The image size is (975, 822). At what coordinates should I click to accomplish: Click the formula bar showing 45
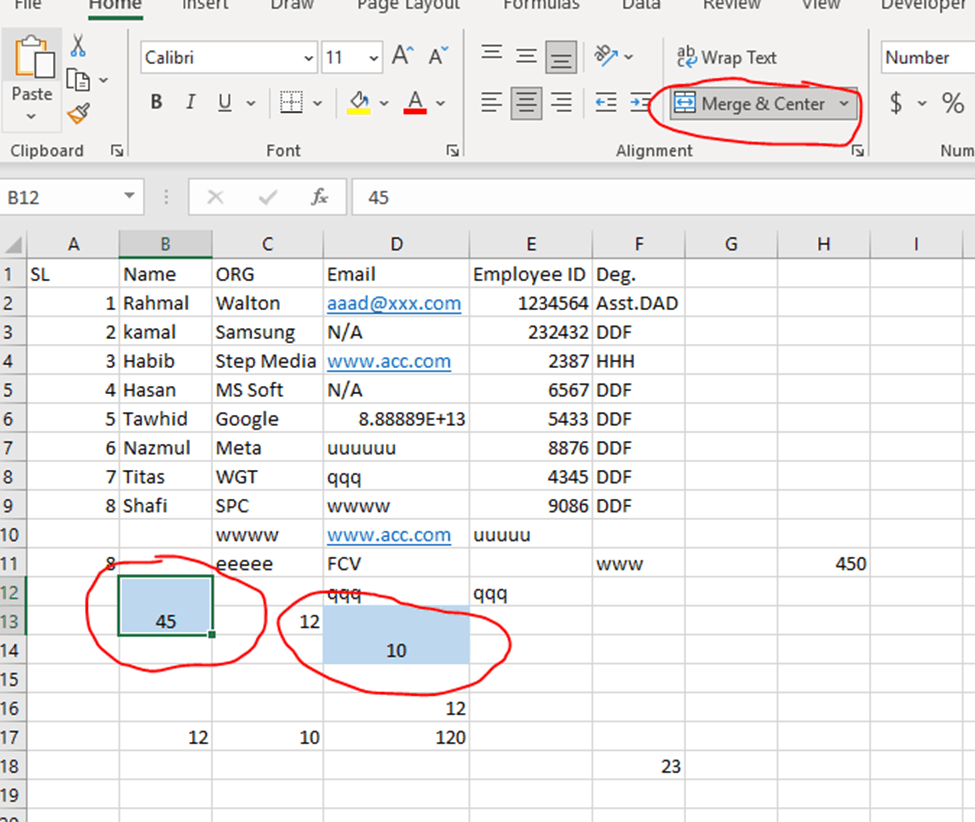point(663,197)
